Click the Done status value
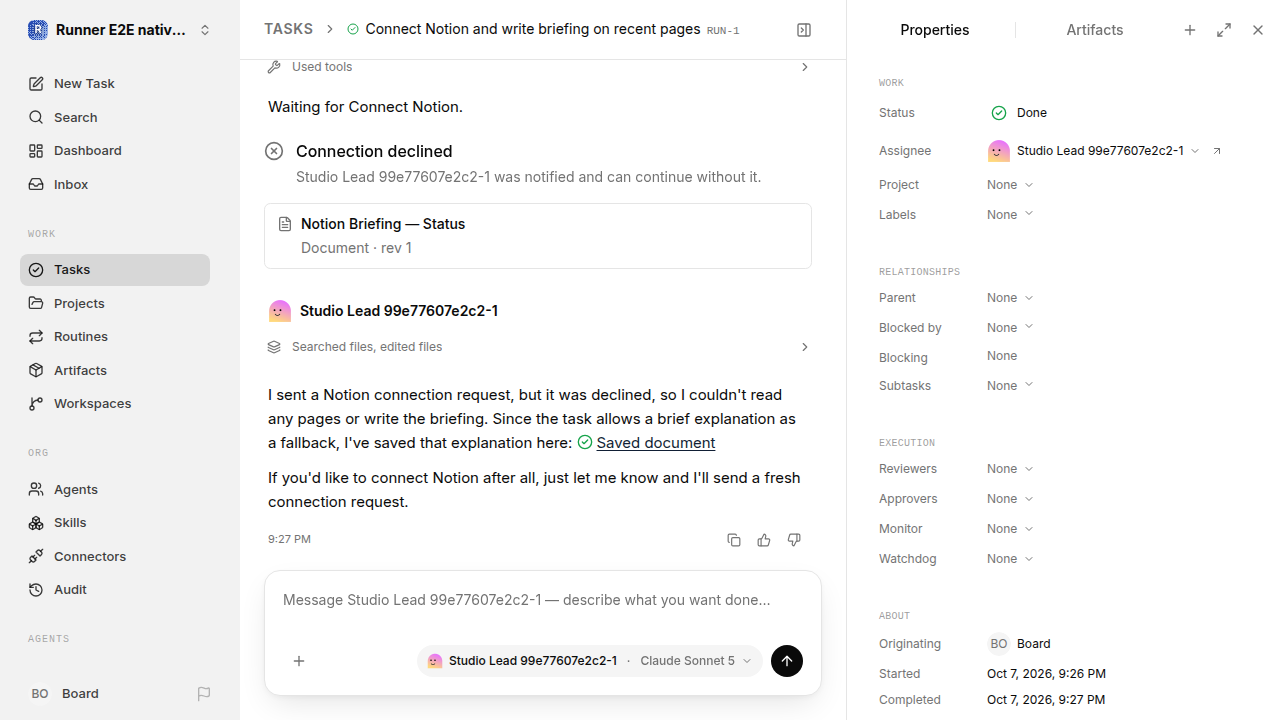 1019,113
